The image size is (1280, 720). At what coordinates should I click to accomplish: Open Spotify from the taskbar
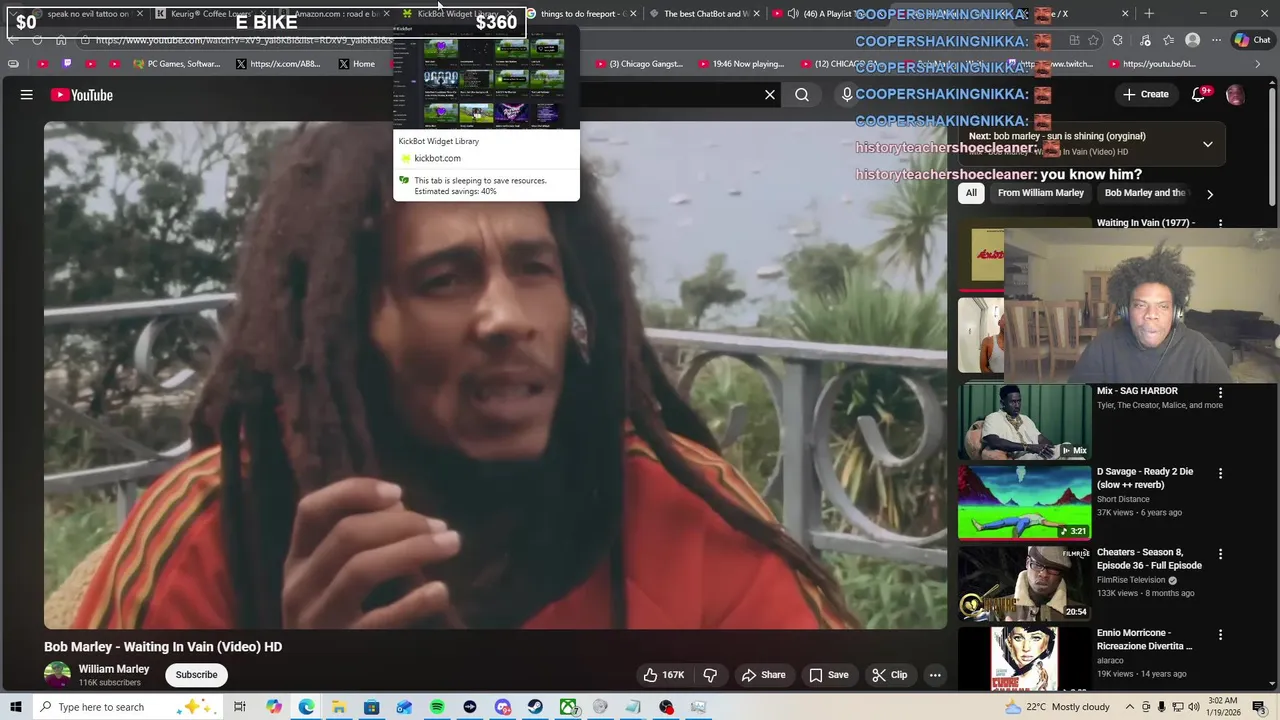[x=437, y=707]
